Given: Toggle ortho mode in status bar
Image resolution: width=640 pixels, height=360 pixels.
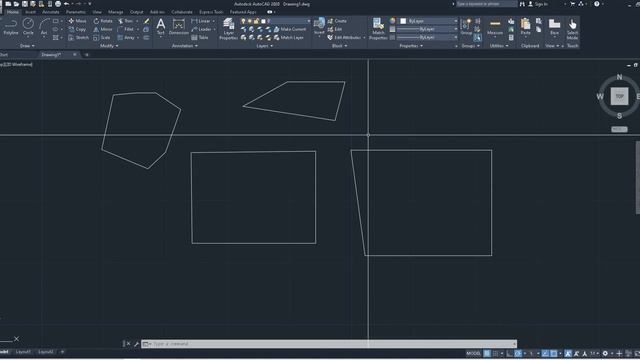Looking at the screenshot, I should click(509, 353).
